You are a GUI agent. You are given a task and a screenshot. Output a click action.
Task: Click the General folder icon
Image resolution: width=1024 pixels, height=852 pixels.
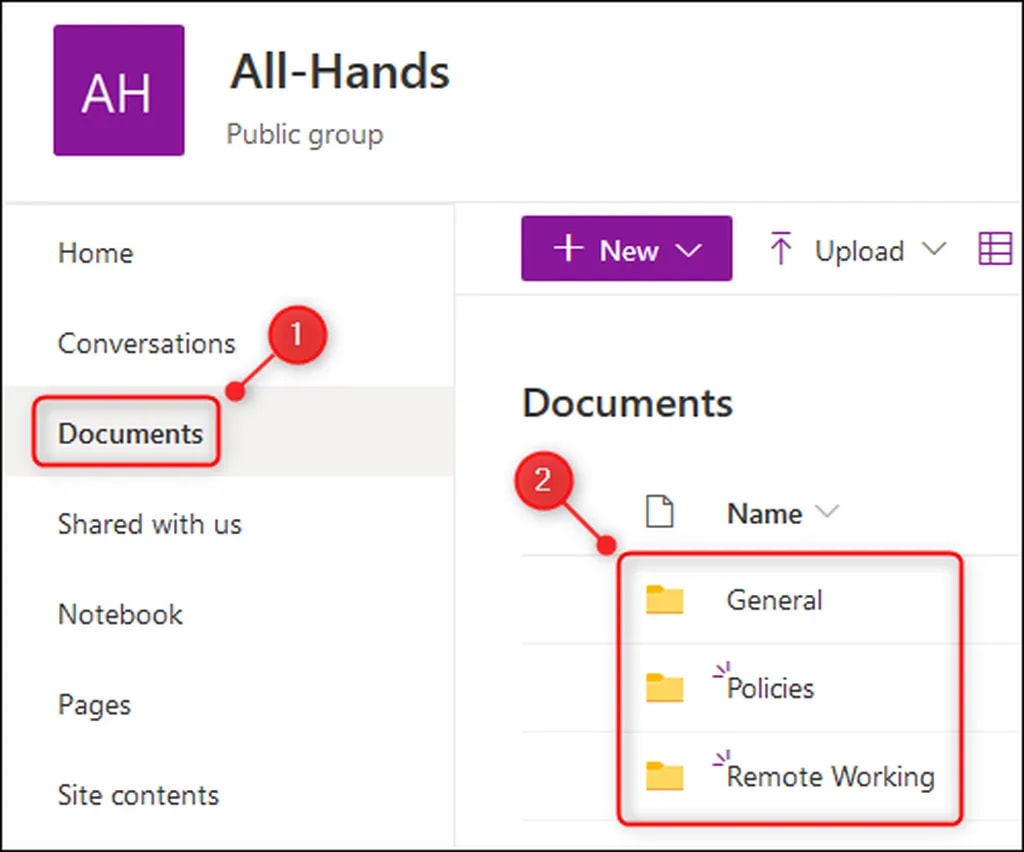click(x=664, y=600)
